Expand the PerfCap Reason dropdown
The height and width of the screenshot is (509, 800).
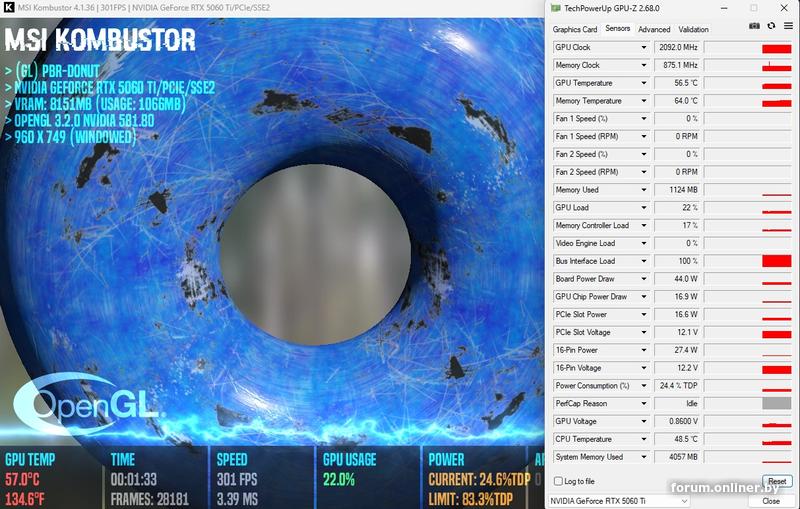[643, 403]
